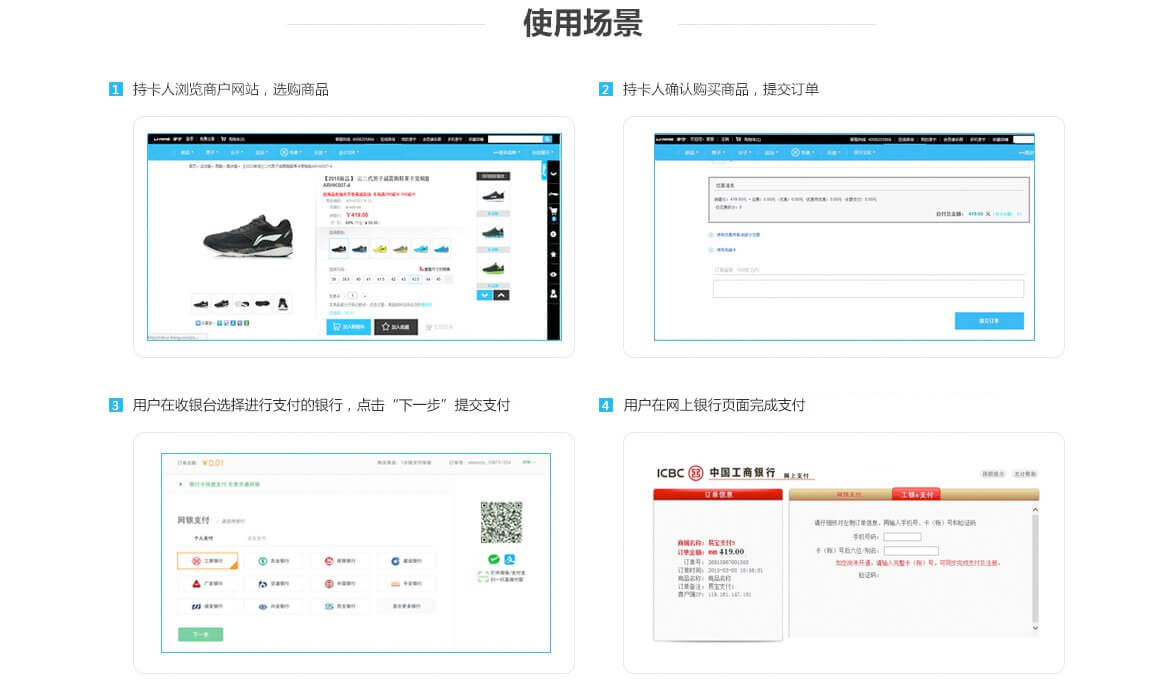Open the recommended green-soled shoe thumbnail
The width and height of the screenshot is (1169, 691).
point(493,268)
